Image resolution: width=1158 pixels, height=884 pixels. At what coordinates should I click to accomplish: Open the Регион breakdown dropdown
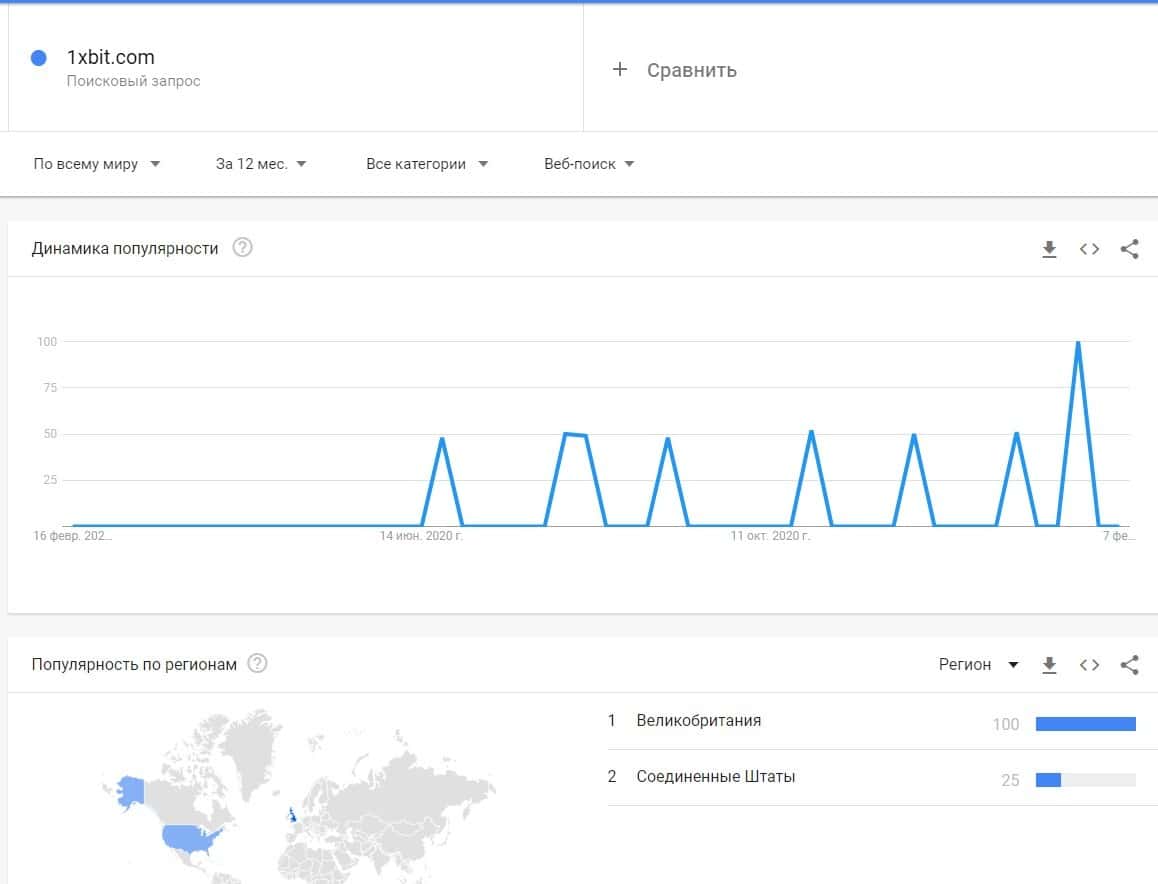[x=978, y=665]
